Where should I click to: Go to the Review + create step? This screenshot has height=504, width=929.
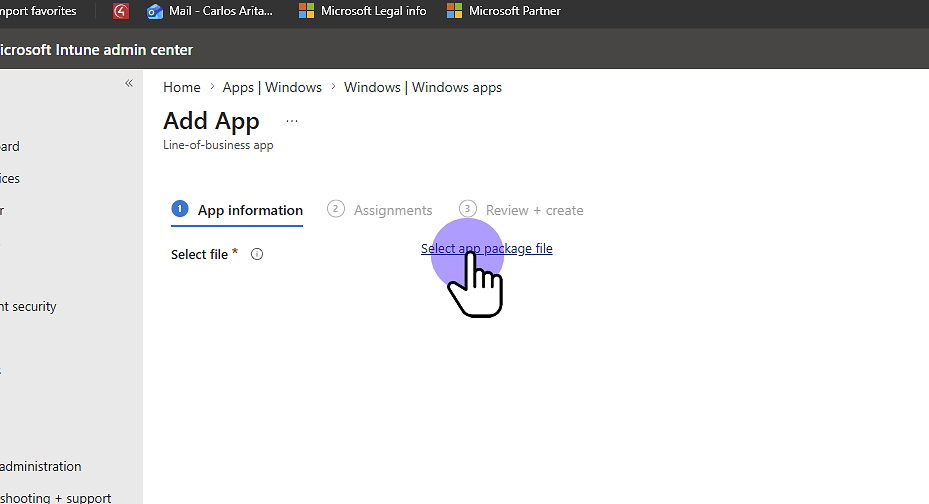521,210
